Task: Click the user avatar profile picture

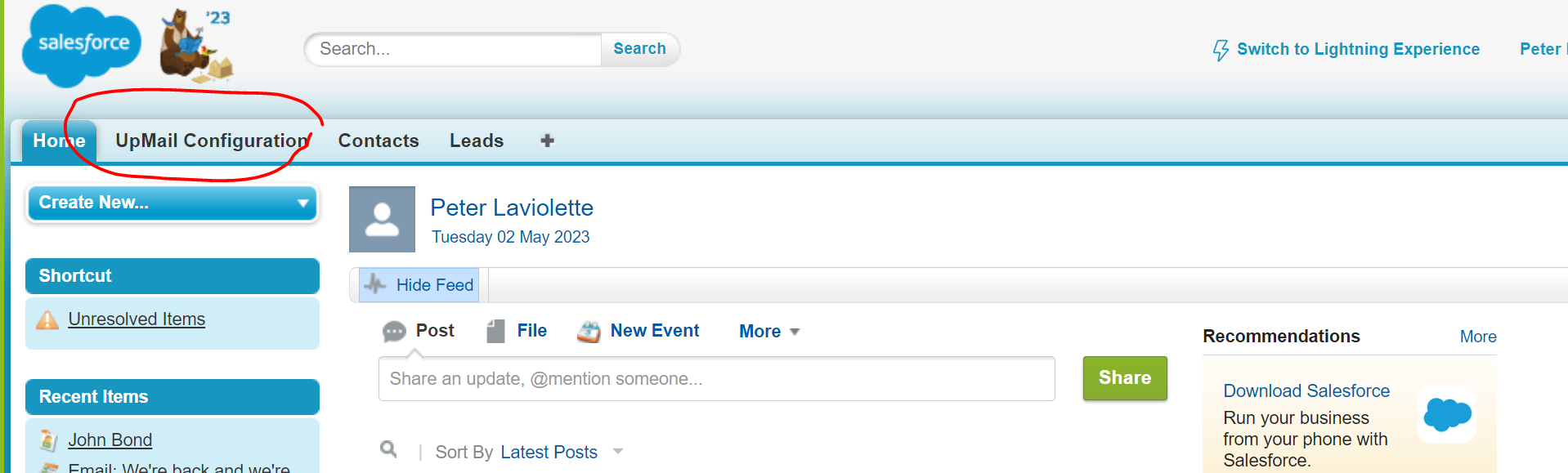Action: [382, 219]
